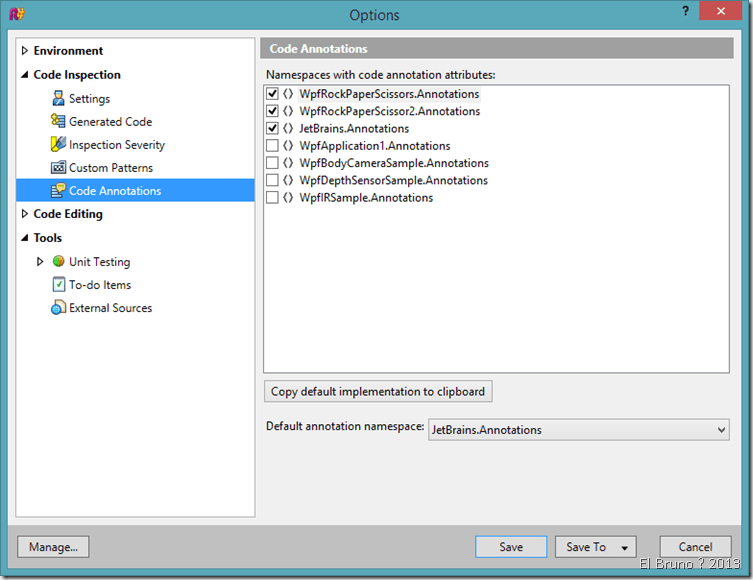
Task: Enable the WpfApplication1.Annotations checkbox
Action: [x=272, y=146]
